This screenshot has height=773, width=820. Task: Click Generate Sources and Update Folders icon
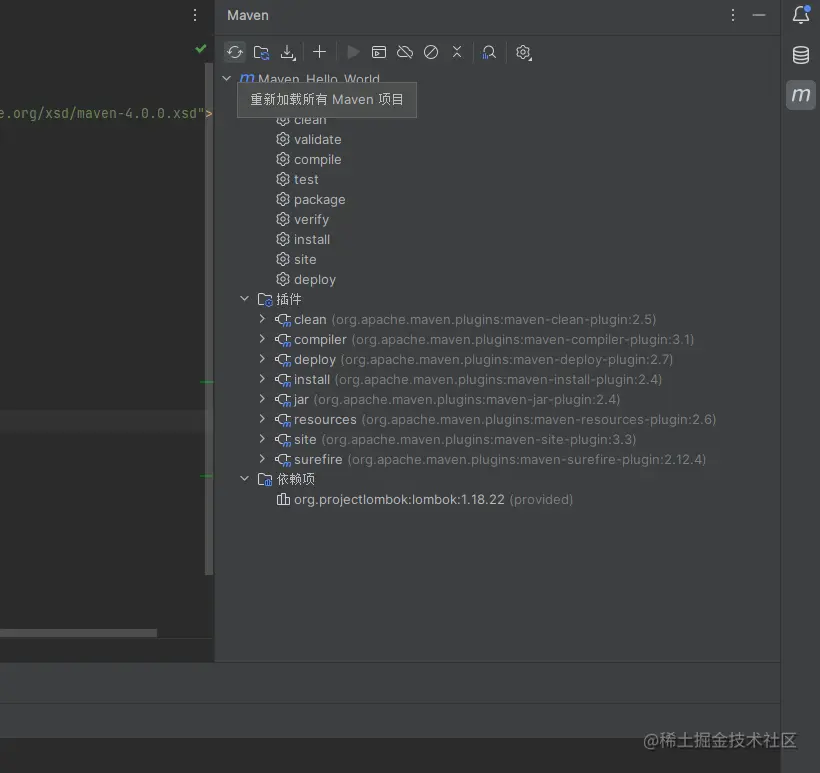261,52
